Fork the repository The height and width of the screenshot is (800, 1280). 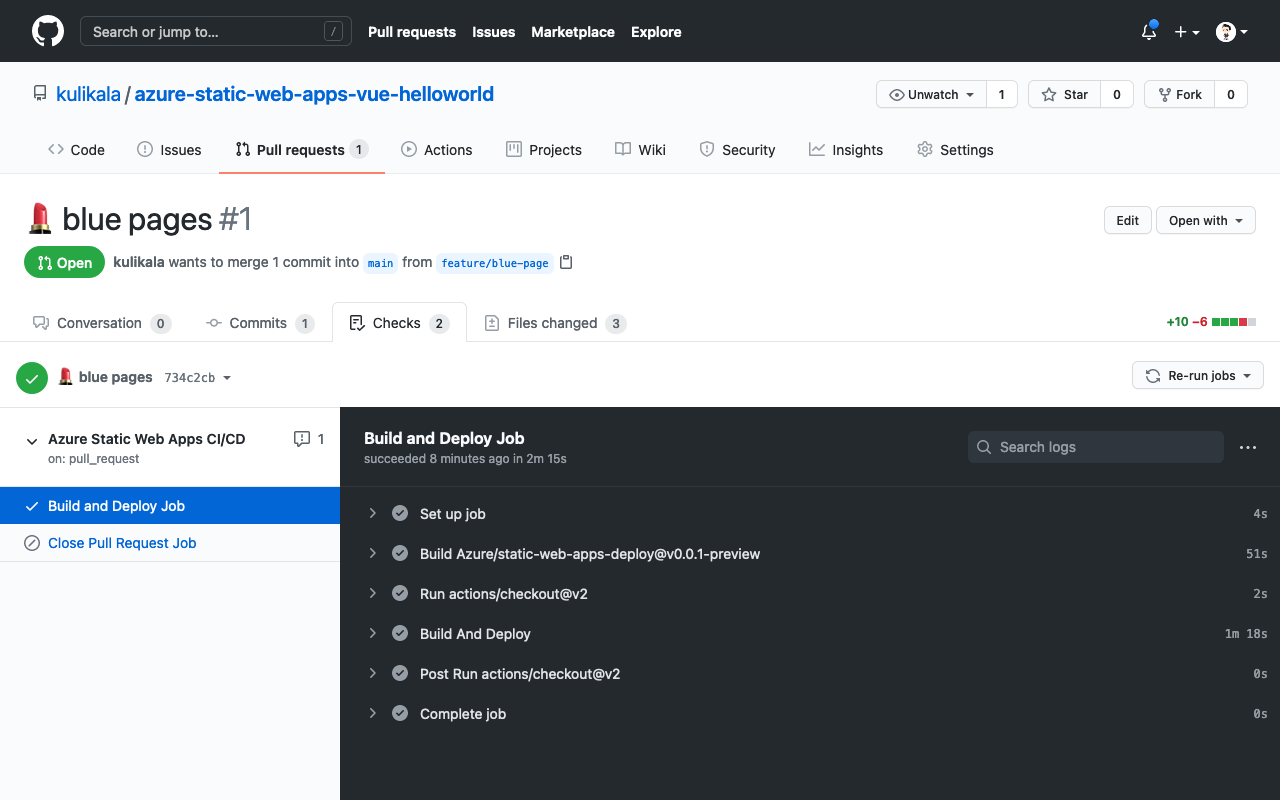(x=1180, y=94)
